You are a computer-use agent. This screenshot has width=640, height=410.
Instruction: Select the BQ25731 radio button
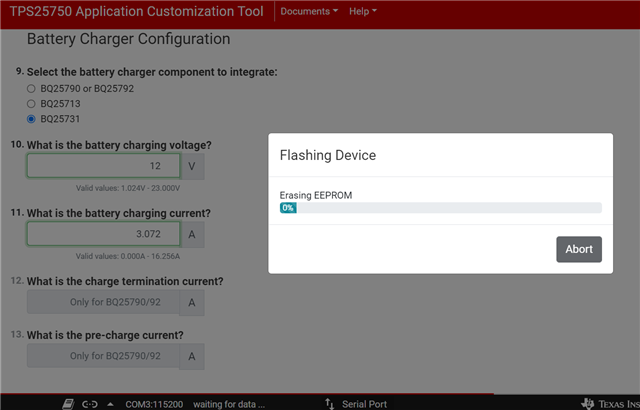tap(31, 119)
